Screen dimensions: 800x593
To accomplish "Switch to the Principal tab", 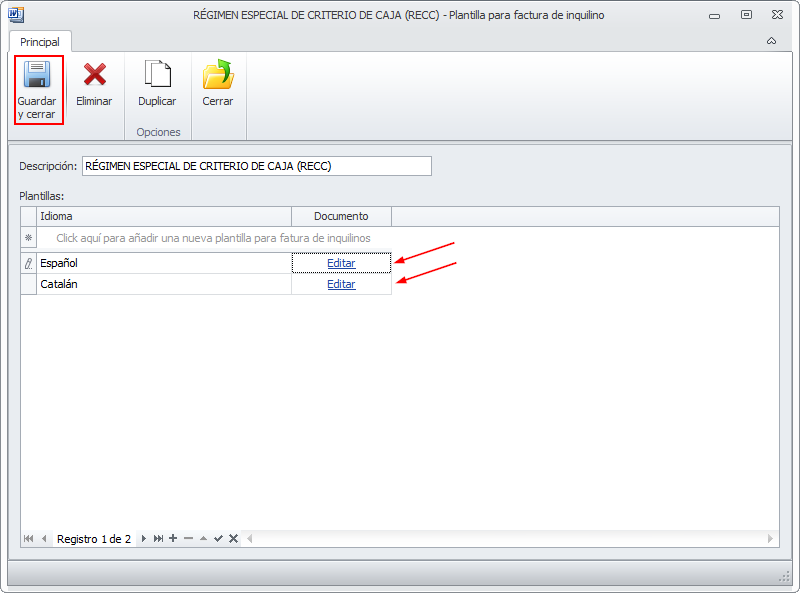I will [x=40, y=42].
